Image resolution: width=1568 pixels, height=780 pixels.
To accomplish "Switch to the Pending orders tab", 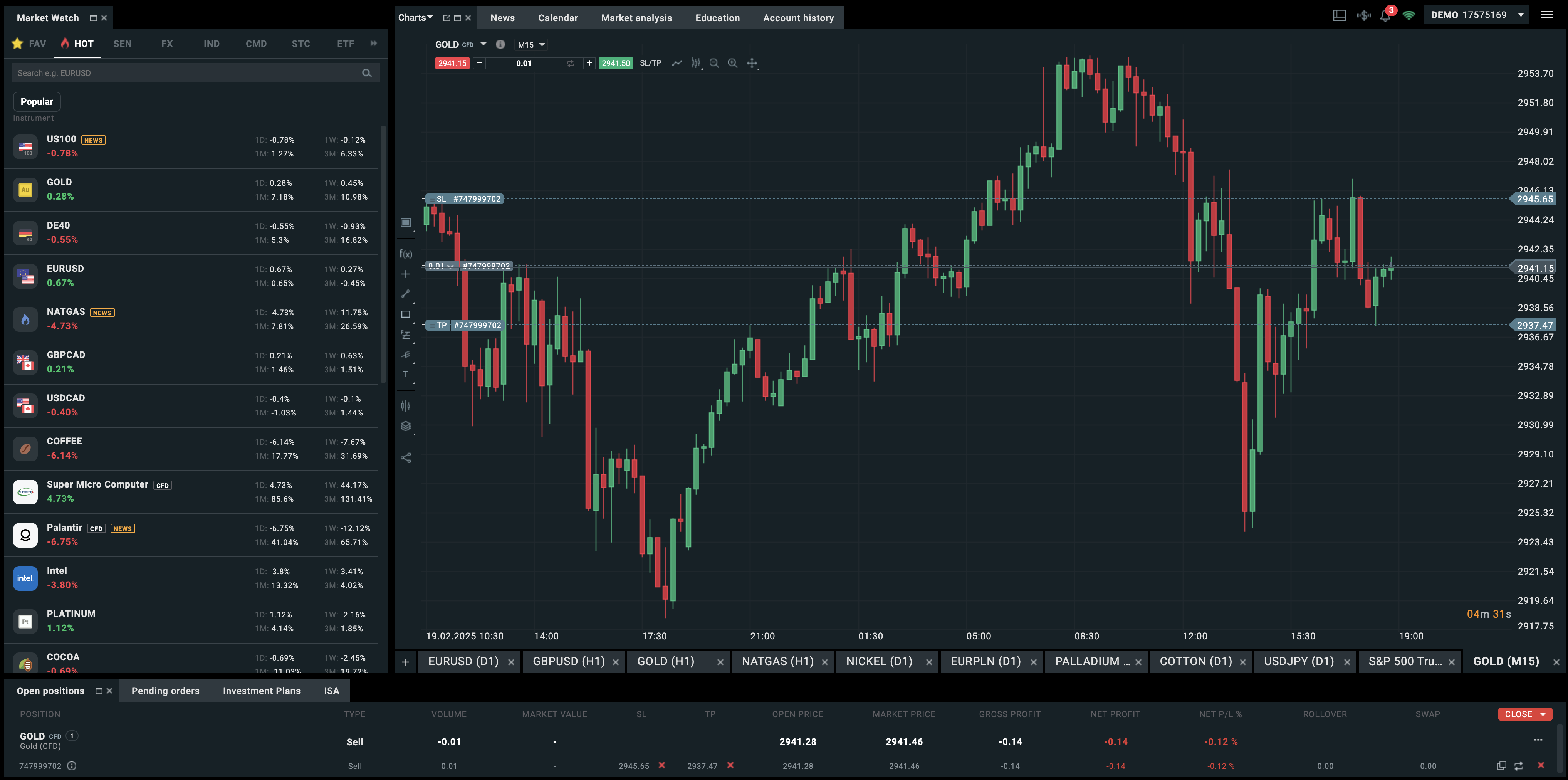I will click(x=165, y=691).
